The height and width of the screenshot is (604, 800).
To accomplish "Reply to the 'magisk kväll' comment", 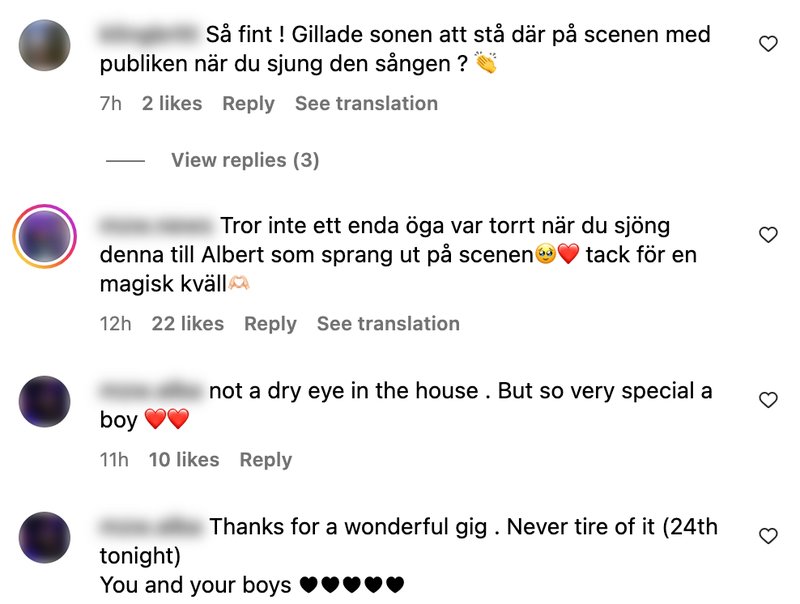I will pyautogui.click(x=270, y=324).
